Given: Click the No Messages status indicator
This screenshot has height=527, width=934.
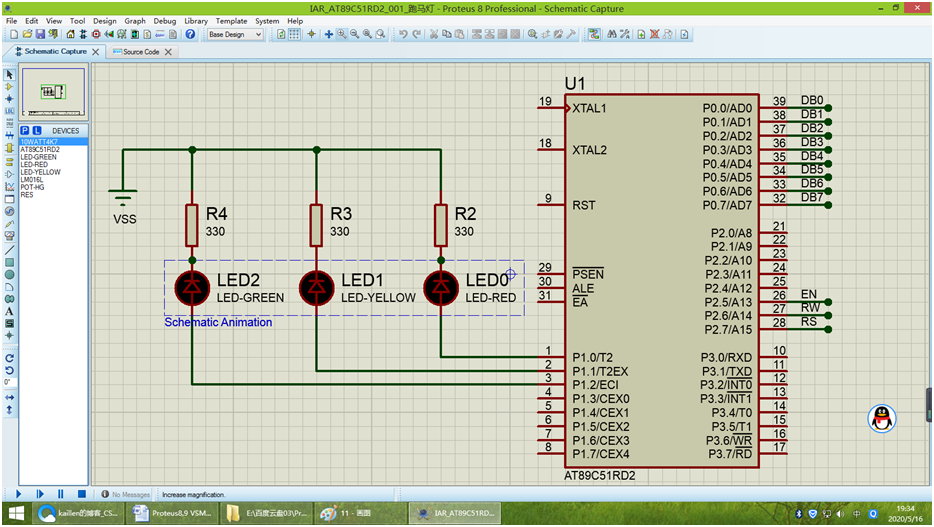Looking at the screenshot, I should pyautogui.click(x=126, y=494).
